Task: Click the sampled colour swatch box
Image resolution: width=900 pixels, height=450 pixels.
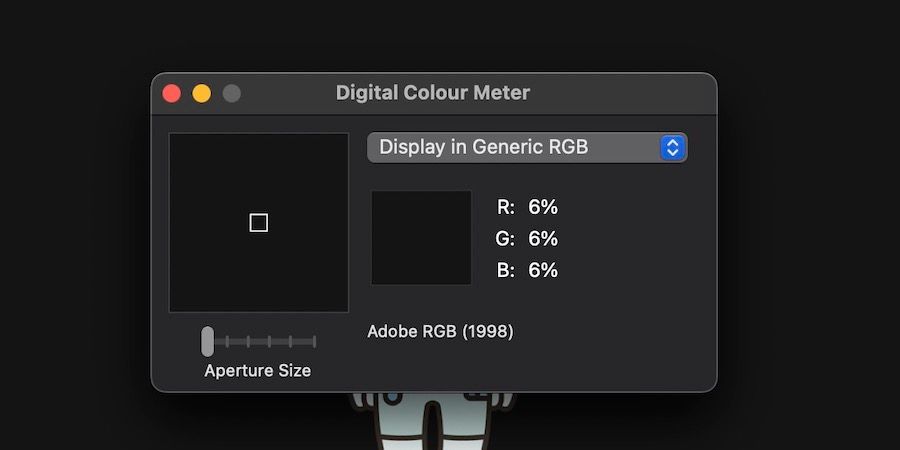Action: [x=421, y=238]
